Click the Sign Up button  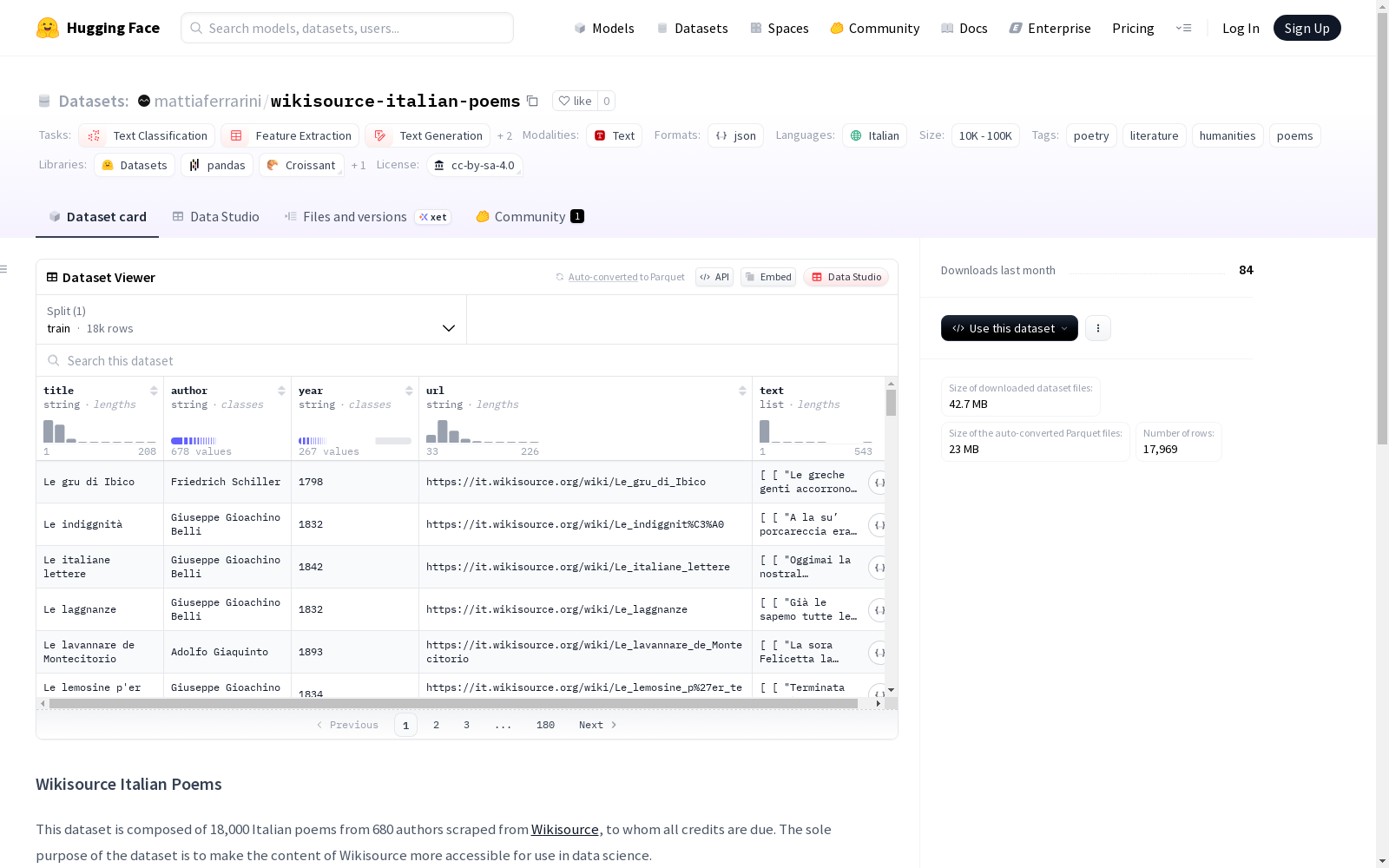(x=1307, y=28)
